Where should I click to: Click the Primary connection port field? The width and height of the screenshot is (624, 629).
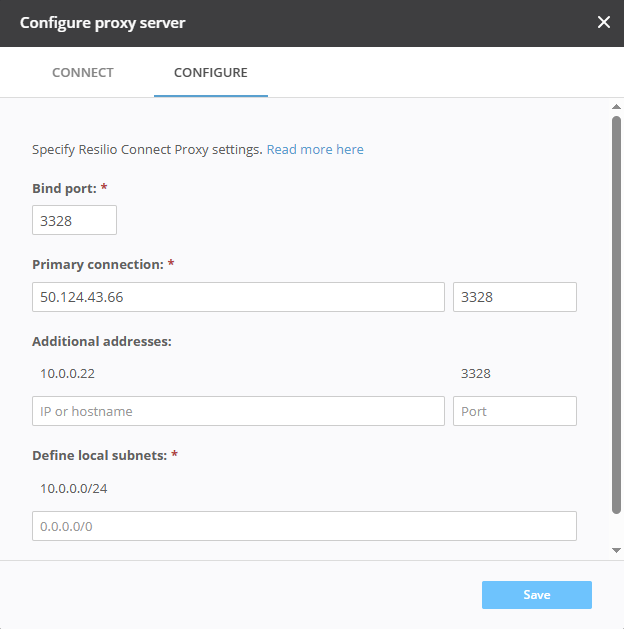(x=514, y=297)
